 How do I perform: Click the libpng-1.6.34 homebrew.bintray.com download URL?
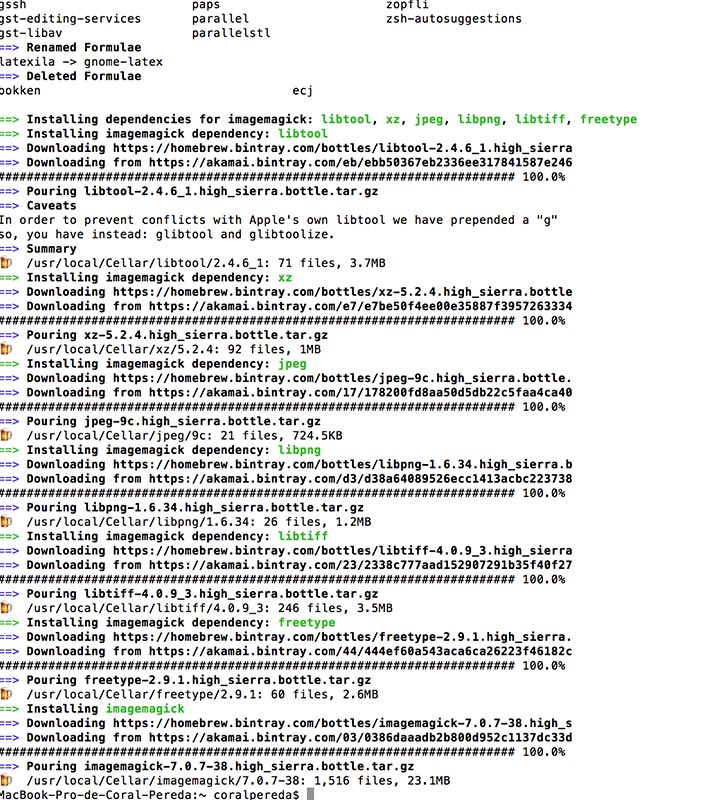click(342, 464)
